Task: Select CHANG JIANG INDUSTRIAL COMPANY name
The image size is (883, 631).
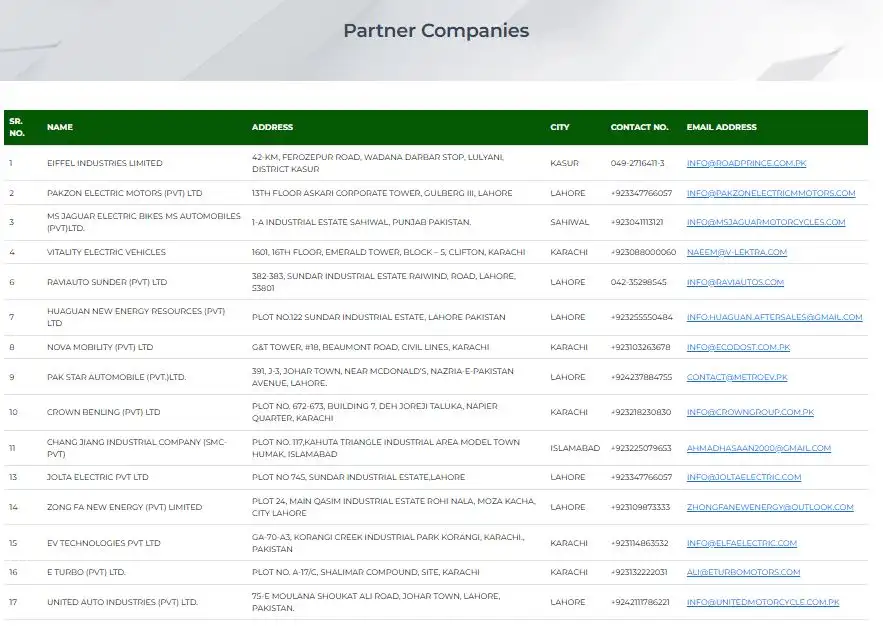Action: pyautogui.click(x=136, y=448)
